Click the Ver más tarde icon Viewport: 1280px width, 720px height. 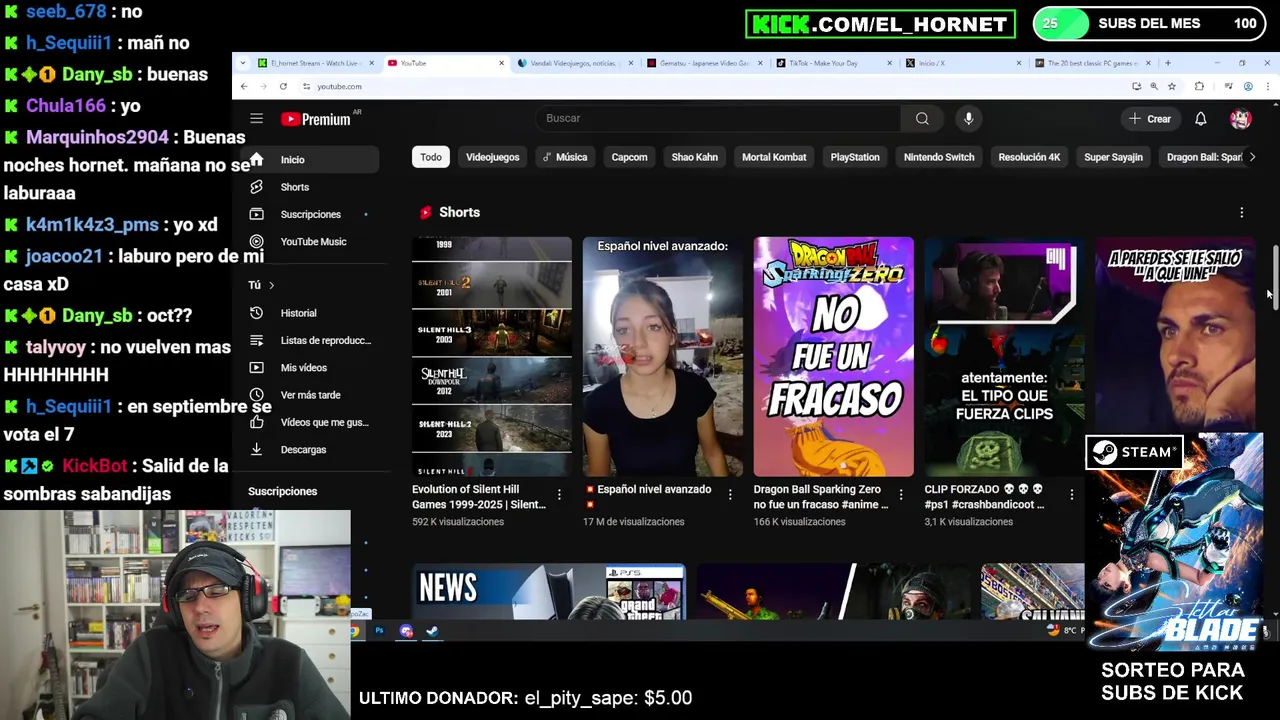tap(257, 395)
